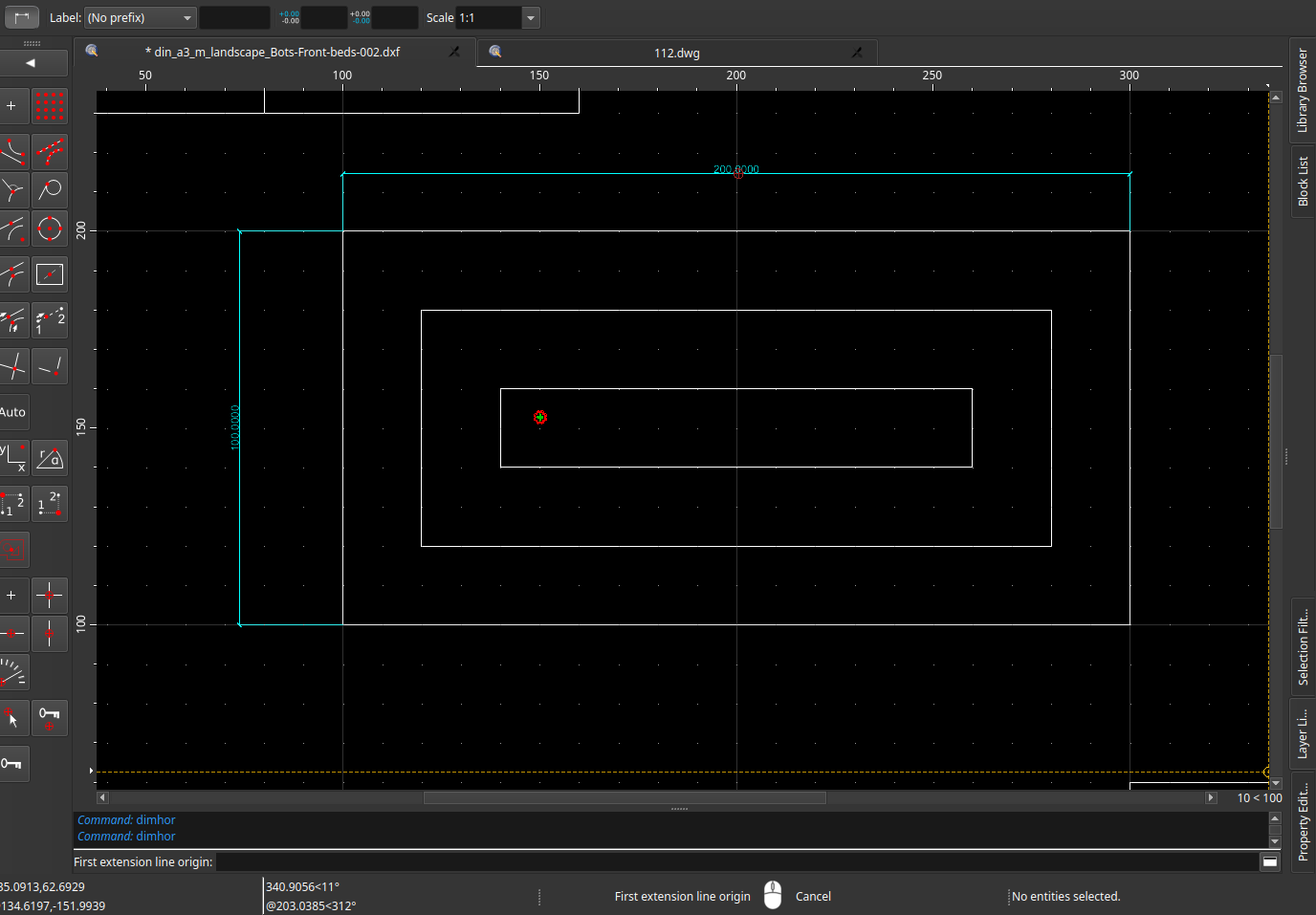Switch to din_a3_m_landscape_Bots-Front-beds-002.dxf tab
This screenshot has height=915, width=1316.
point(276,53)
